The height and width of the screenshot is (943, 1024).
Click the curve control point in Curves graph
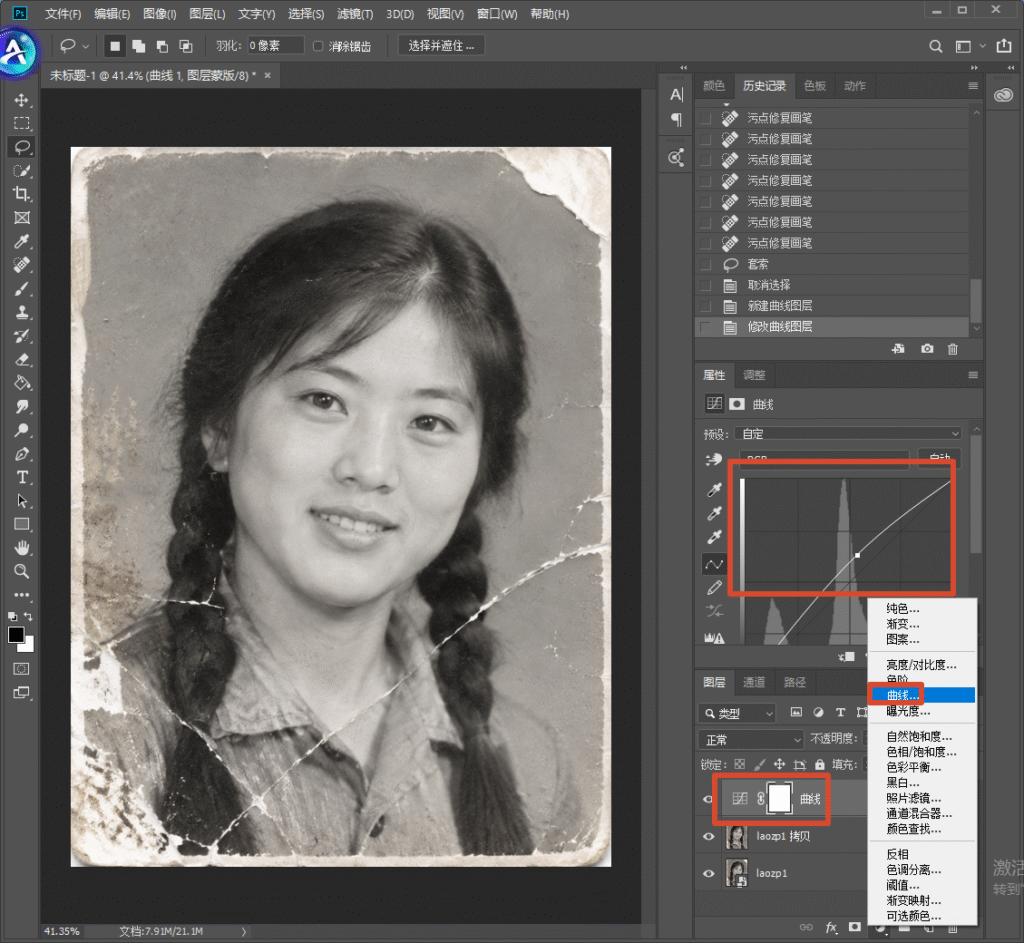coord(857,555)
